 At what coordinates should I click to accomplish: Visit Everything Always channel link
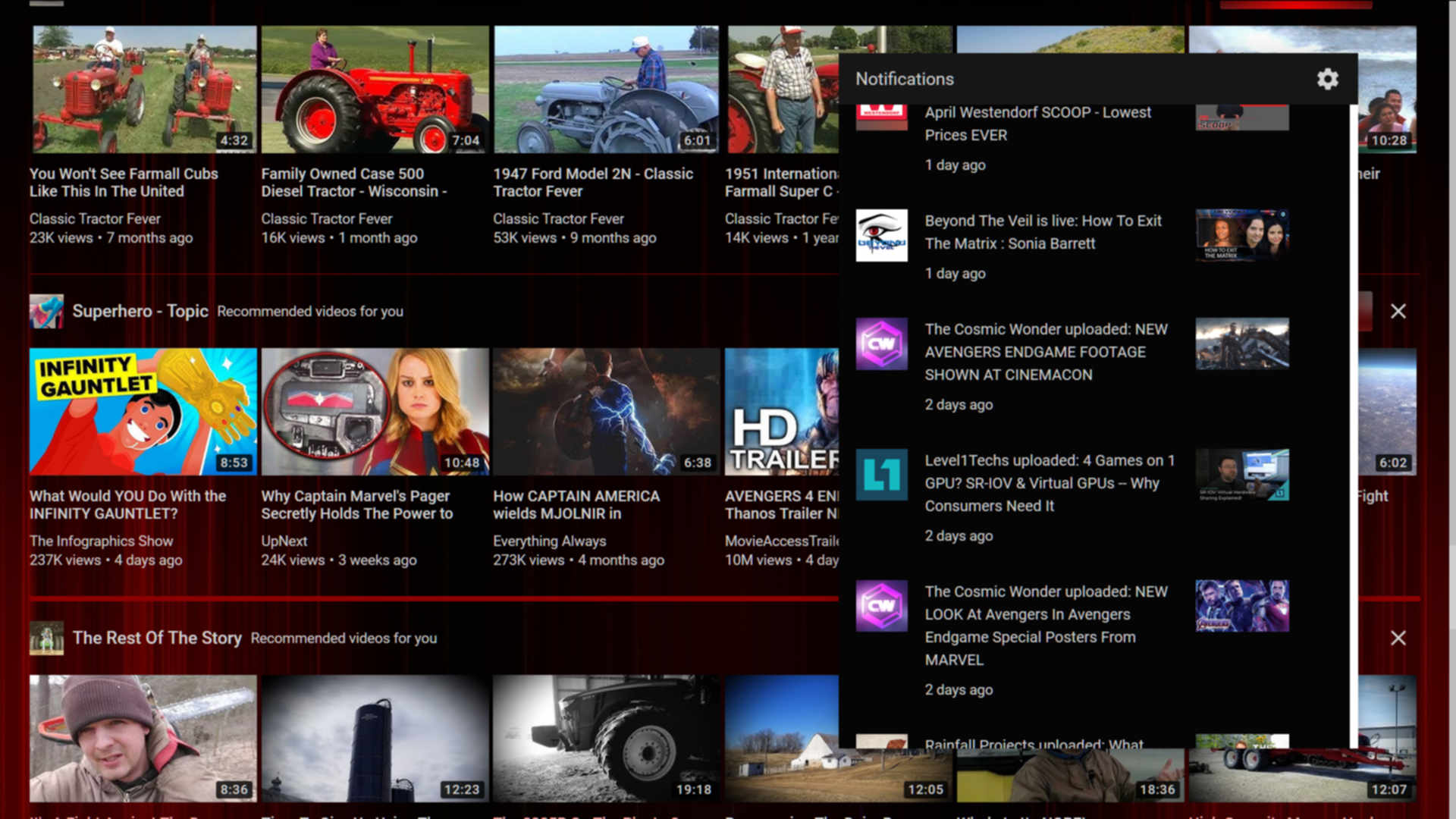[549, 541]
